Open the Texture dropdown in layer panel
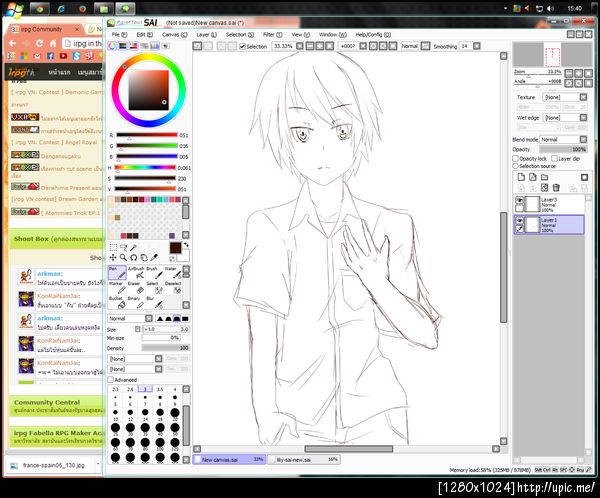The height and width of the screenshot is (498, 600). pyautogui.click(x=565, y=97)
